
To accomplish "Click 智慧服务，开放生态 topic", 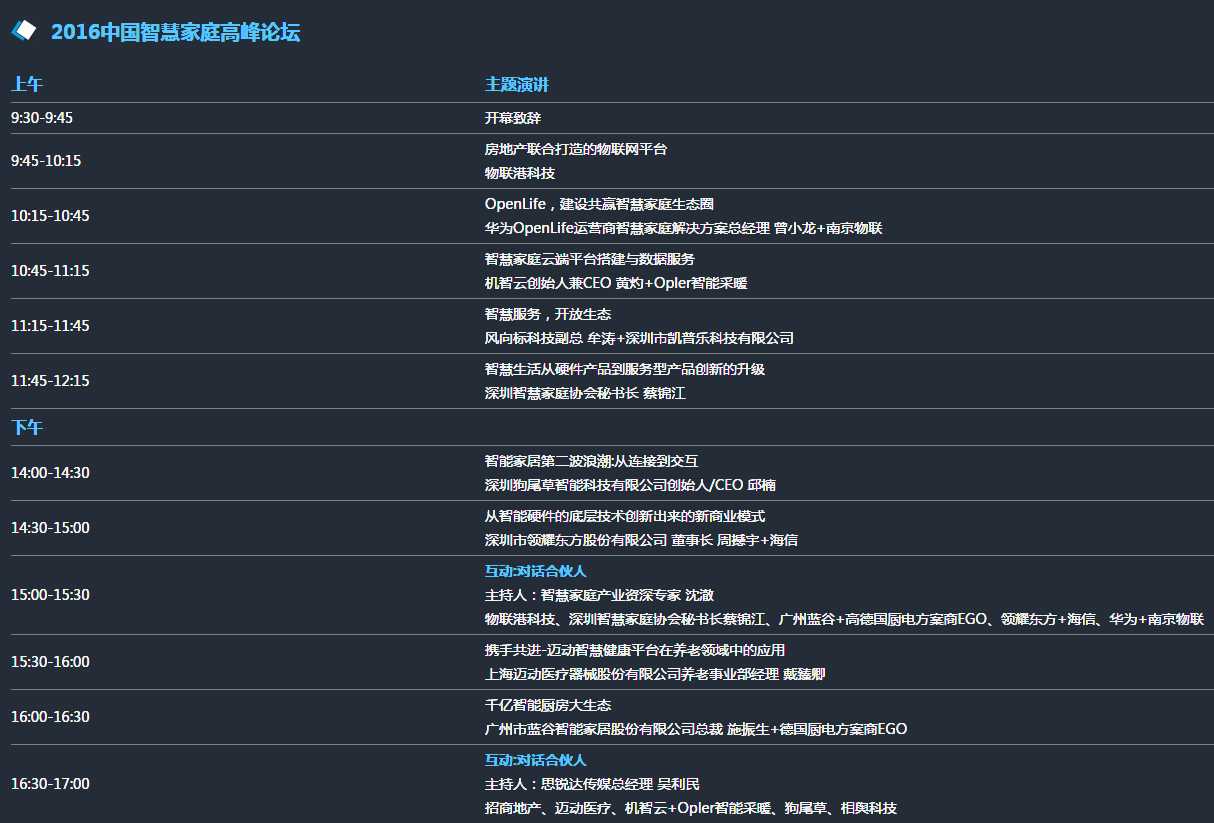I will [x=548, y=314].
